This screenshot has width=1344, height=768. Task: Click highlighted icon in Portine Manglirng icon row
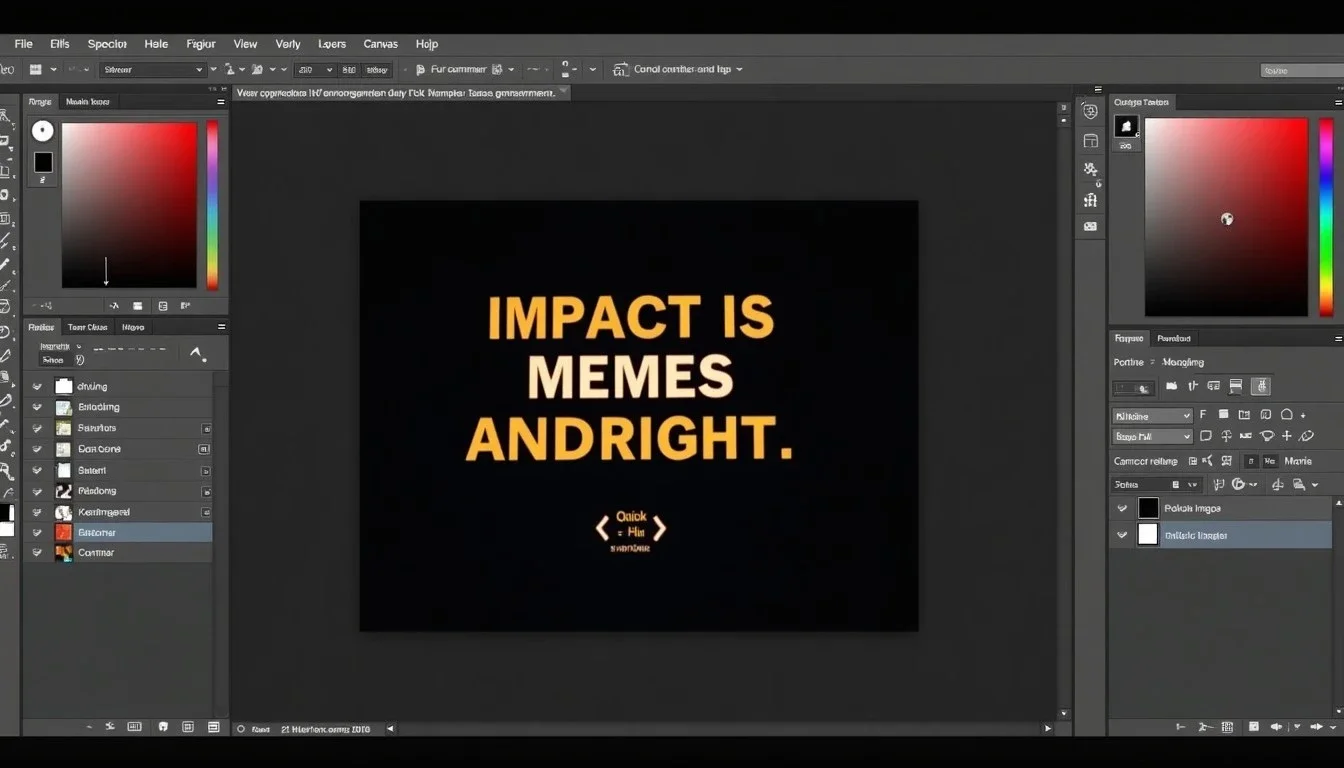point(1260,386)
